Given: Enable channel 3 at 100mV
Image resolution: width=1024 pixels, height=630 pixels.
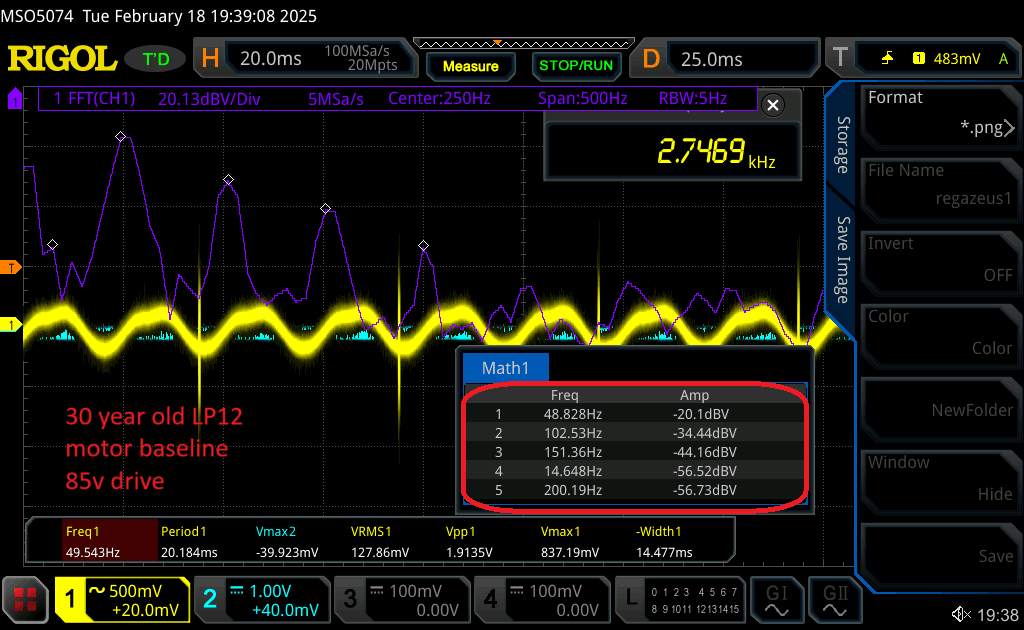Looking at the screenshot, I should click(x=400, y=599).
